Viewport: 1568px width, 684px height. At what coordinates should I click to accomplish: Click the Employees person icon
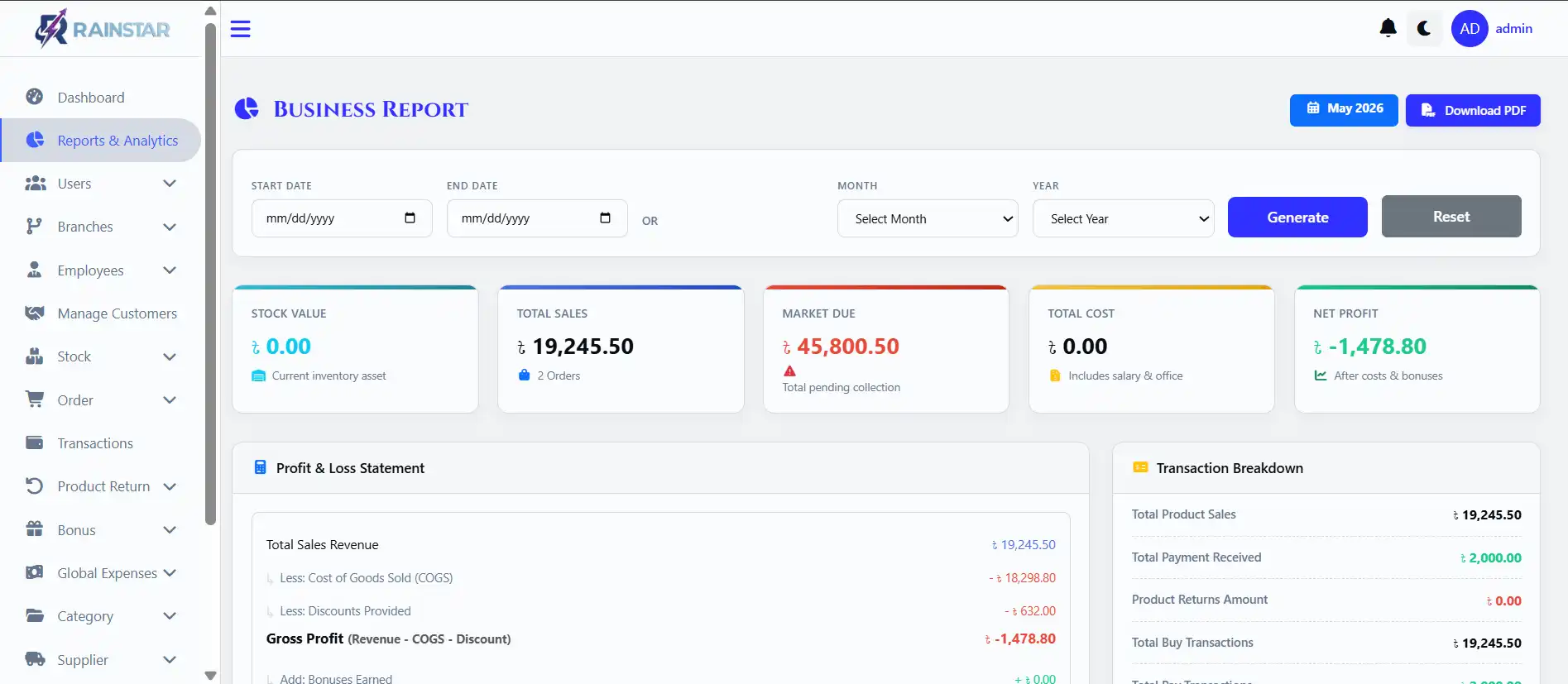pyautogui.click(x=34, y=270)
